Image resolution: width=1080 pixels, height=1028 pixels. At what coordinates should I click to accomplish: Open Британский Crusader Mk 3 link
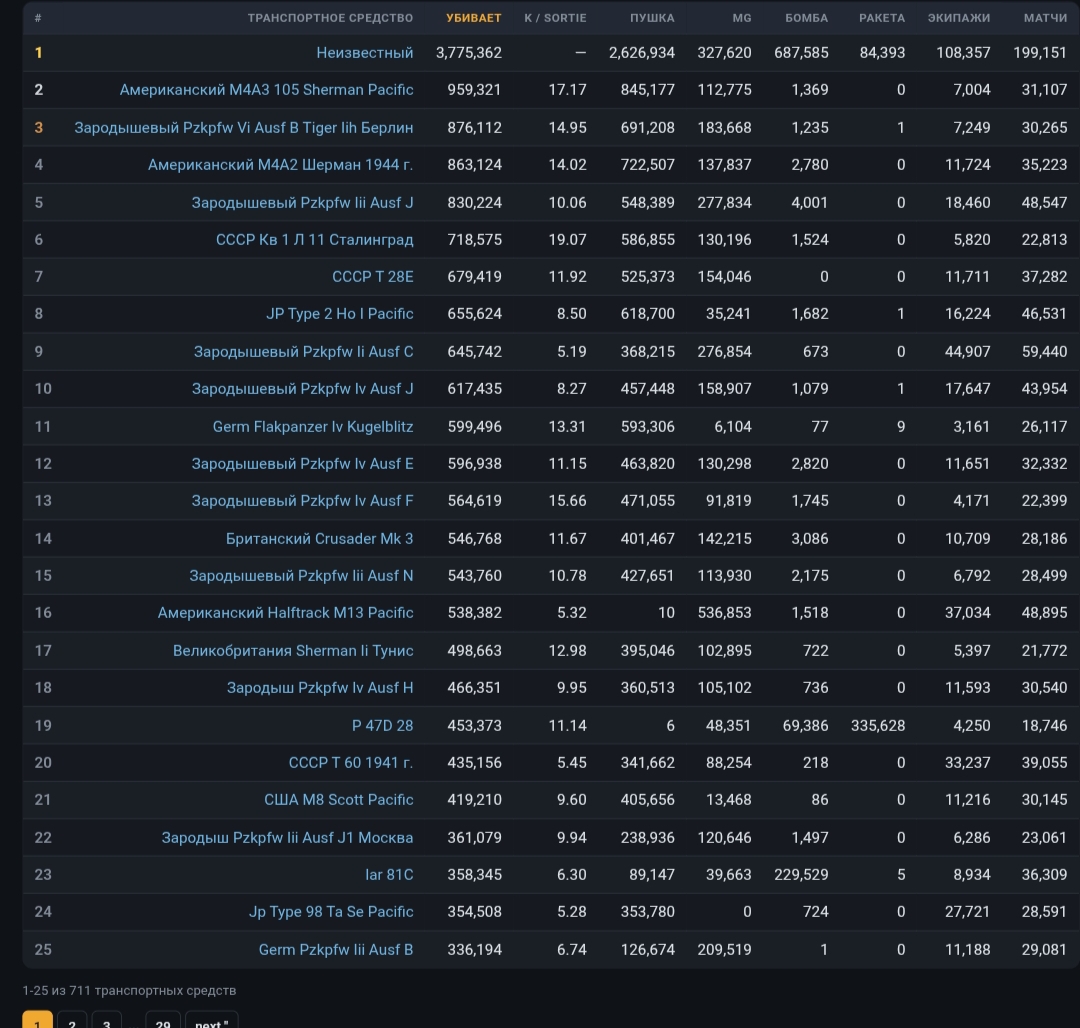coord(320,538)
